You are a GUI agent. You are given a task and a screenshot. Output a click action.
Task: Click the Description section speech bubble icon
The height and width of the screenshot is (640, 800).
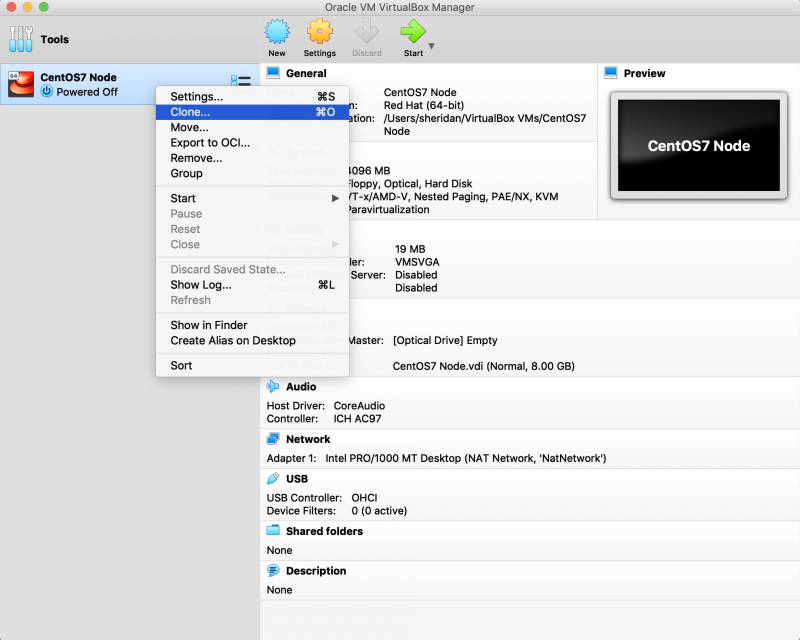click(273, 571)
